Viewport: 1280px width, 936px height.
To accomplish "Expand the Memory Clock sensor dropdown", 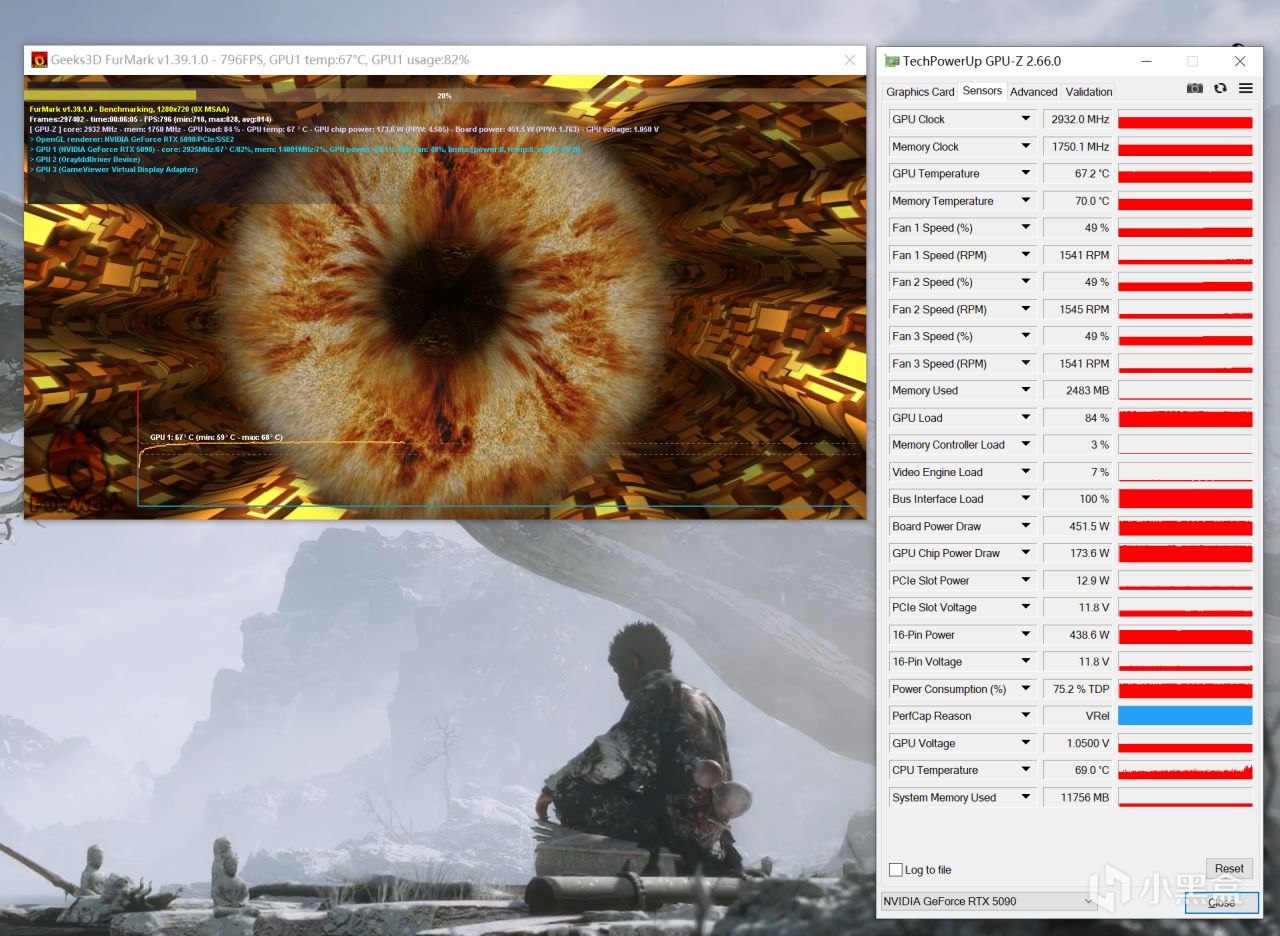I will point(1025,146).
